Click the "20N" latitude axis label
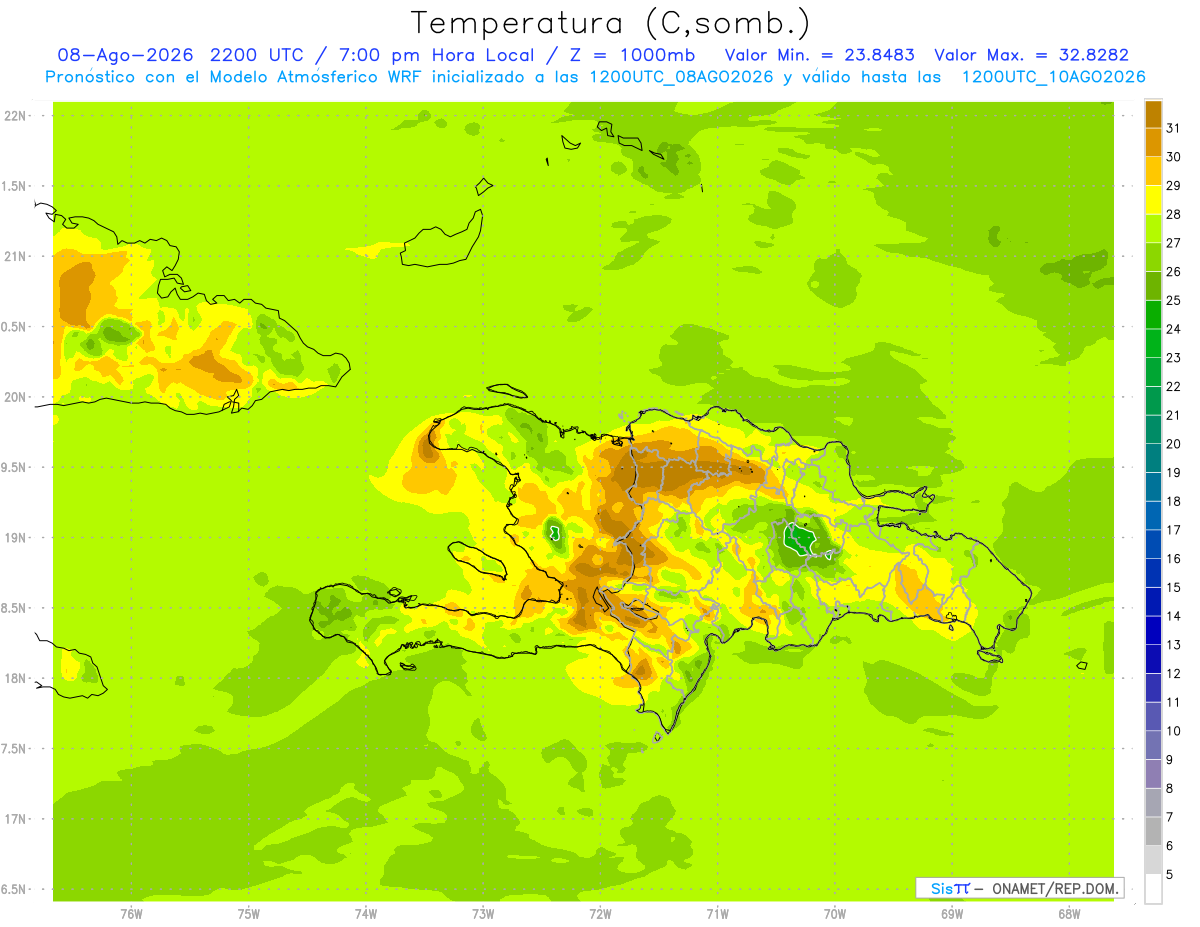The width and height of the screenshot is (1200, 927). tap(15, 397)
